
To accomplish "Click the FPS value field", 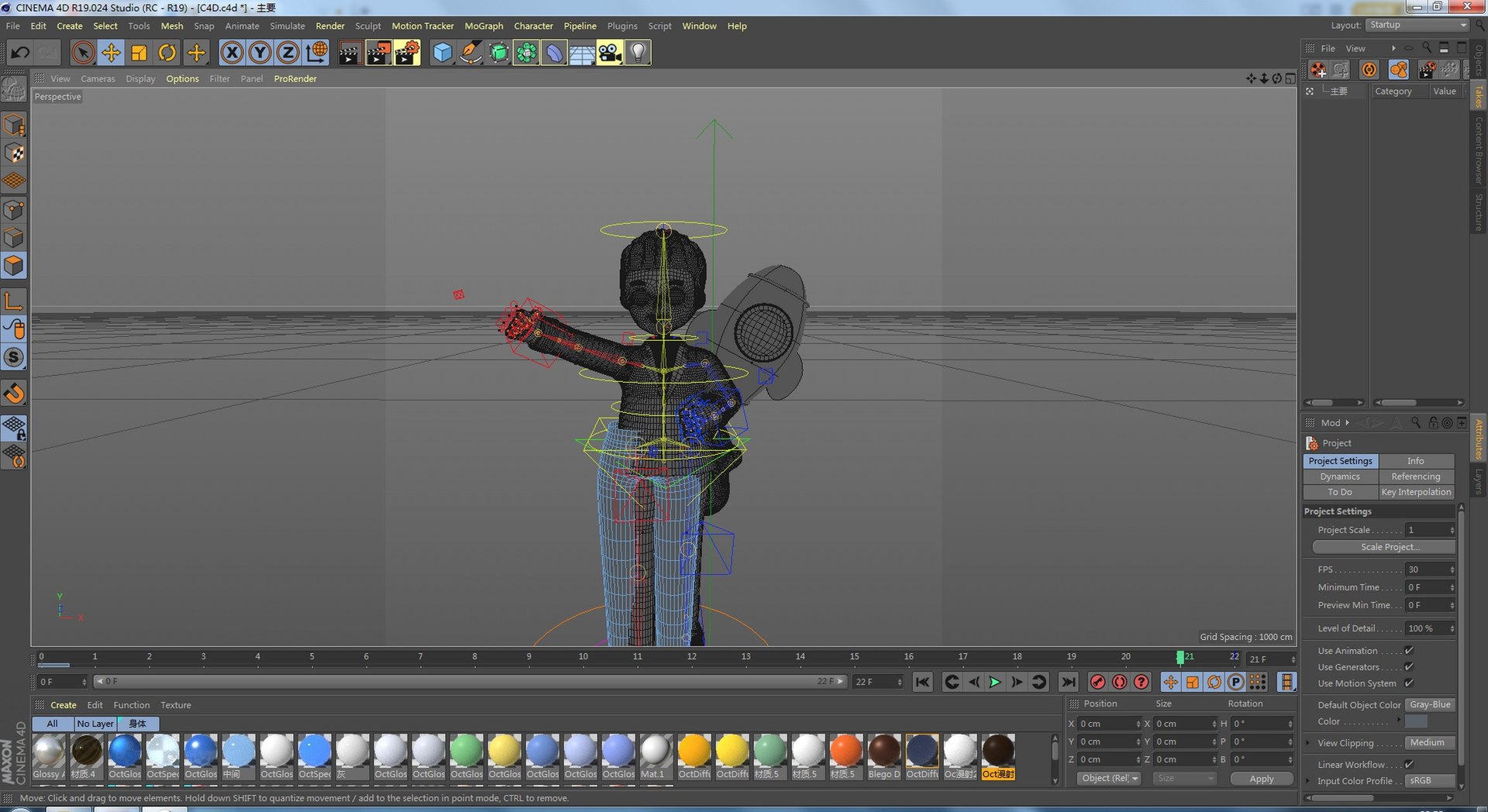I will (1426, 569).
